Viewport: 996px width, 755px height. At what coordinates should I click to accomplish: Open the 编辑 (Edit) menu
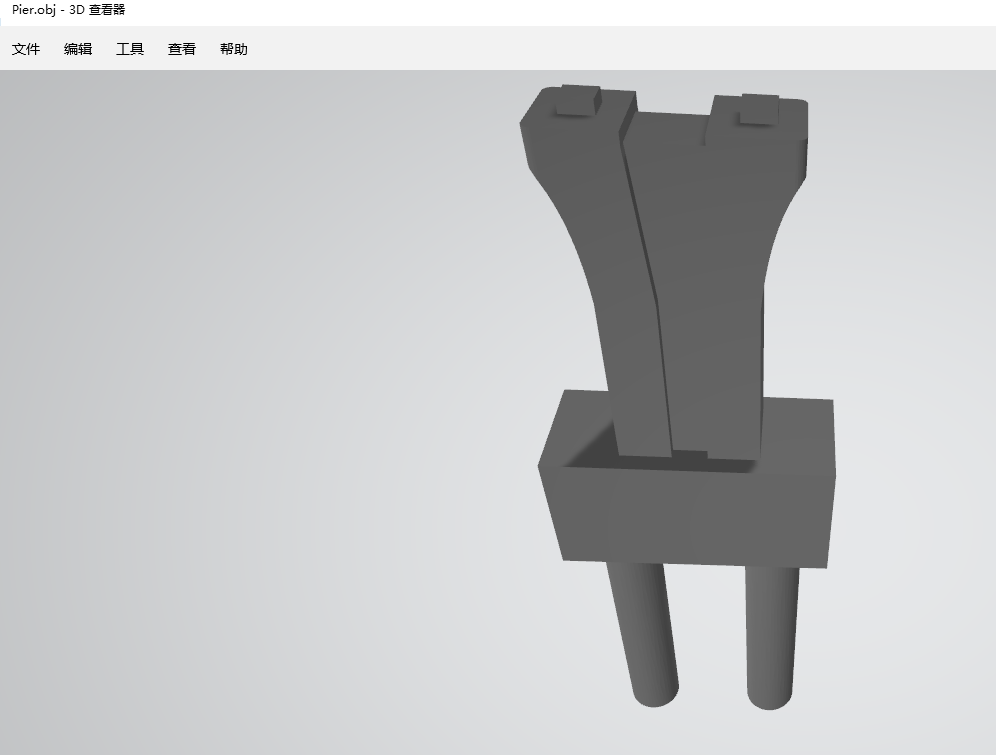click(x=78, y=49)
